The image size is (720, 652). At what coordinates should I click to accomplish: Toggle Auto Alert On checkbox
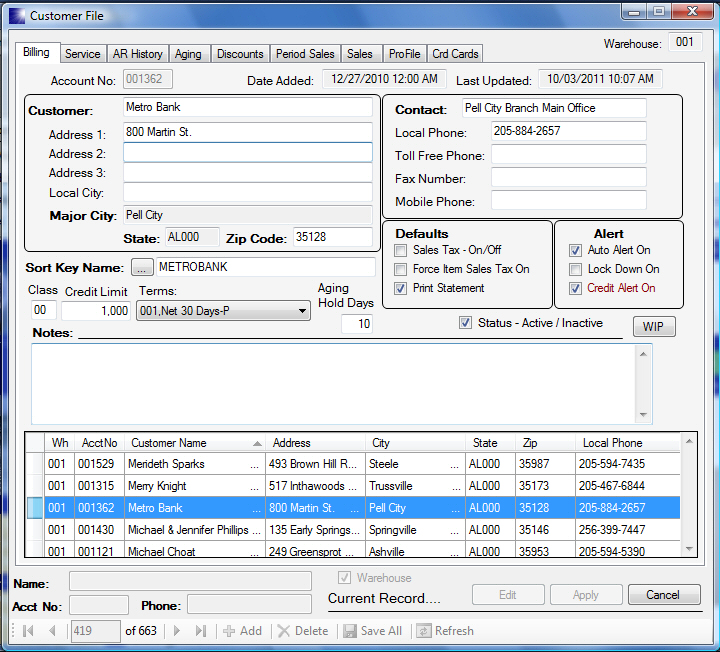(x=575, y=250)
